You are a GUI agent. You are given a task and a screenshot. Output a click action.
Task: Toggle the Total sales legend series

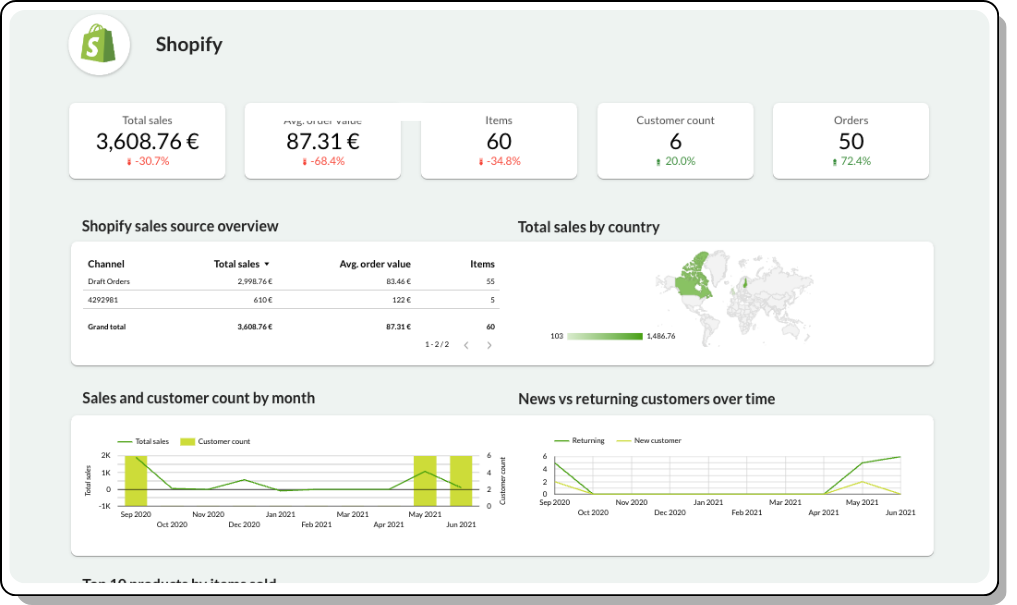pyautogui.click(x=143, y=441)
